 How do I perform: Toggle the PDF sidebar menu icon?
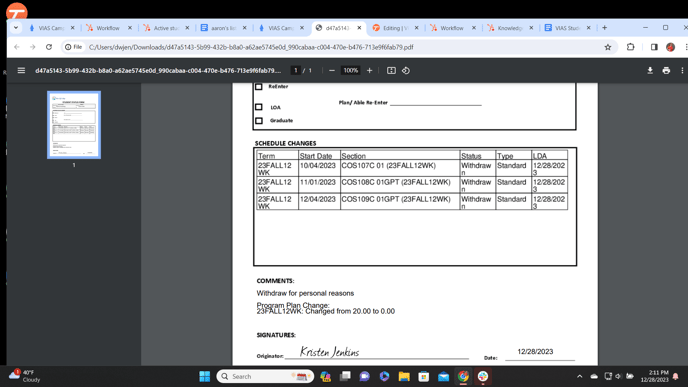pos(21,70)
